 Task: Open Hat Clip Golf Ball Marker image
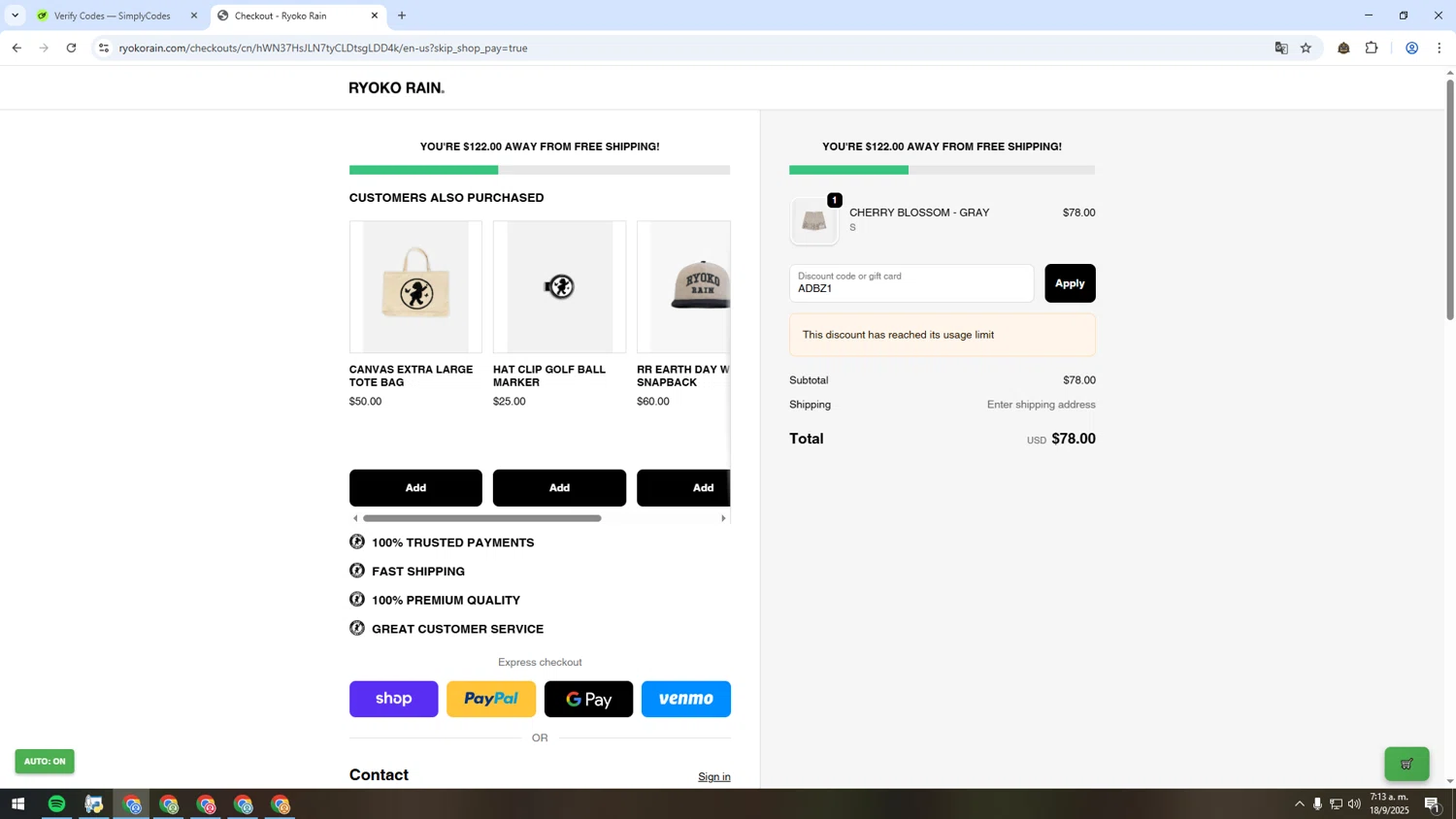point(559,287)
